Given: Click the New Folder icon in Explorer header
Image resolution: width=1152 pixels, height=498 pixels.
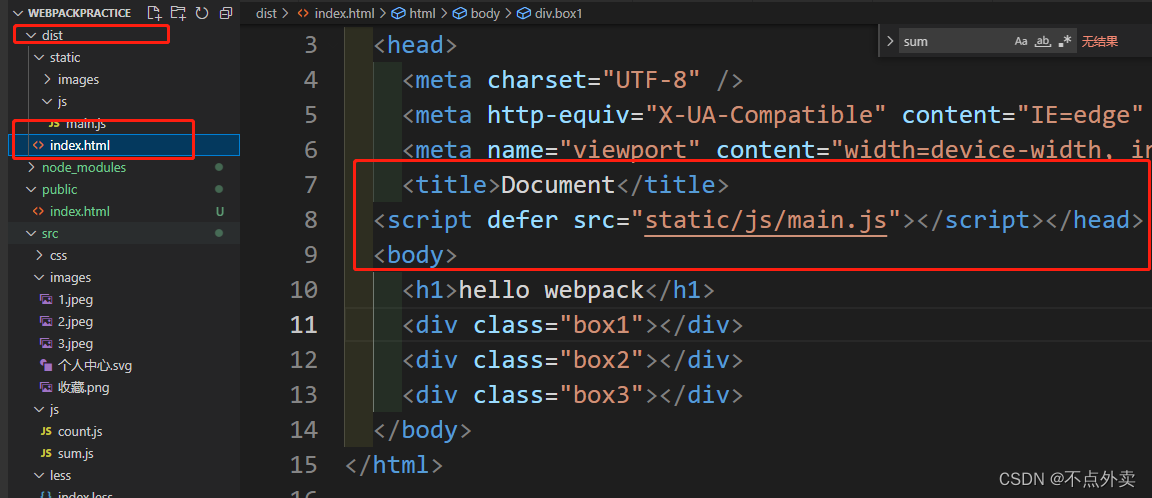Looking at the screenshot, I should pos(178,12).
